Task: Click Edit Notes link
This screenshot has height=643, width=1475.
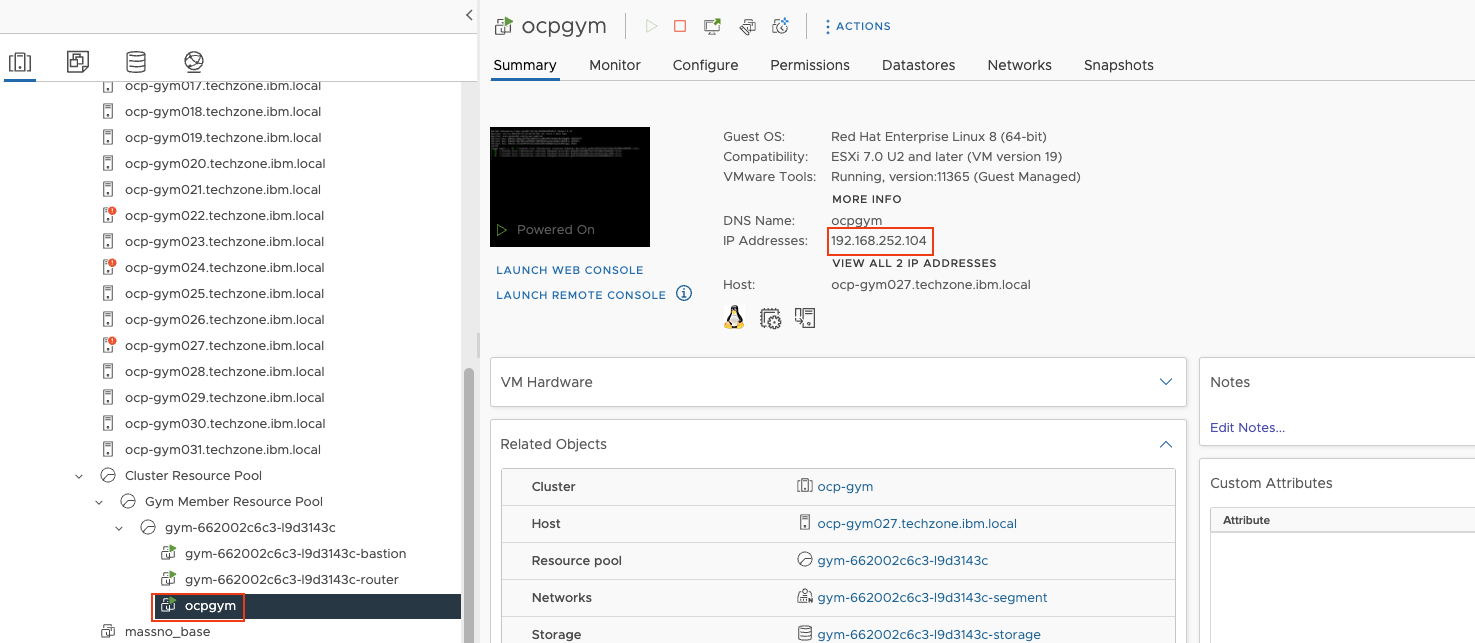Action: pyautogui.click(x=1247, y=427)
